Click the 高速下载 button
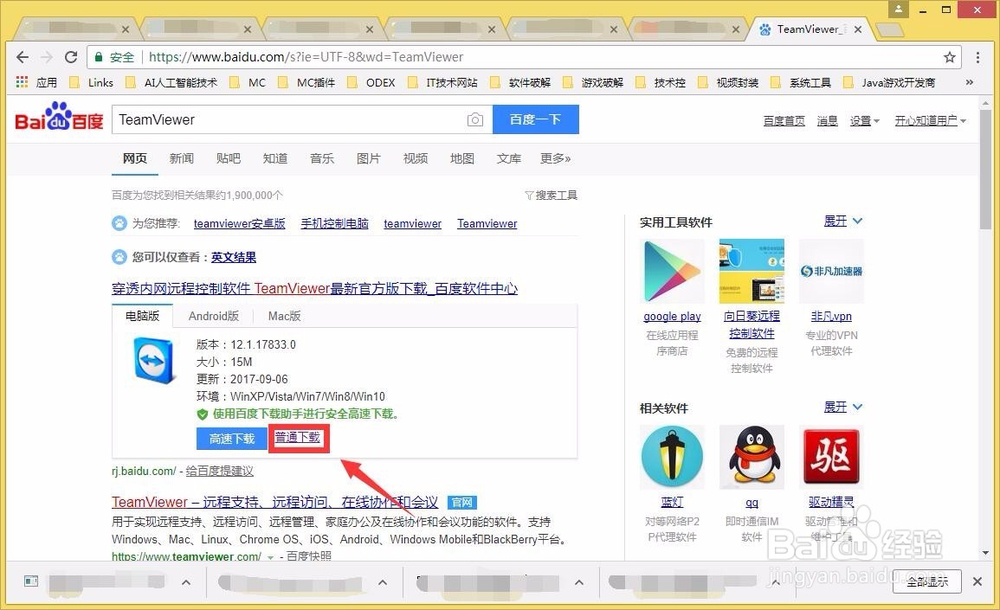The height and width of the screenshot is (610, 1000). click(x=232, y=438)
